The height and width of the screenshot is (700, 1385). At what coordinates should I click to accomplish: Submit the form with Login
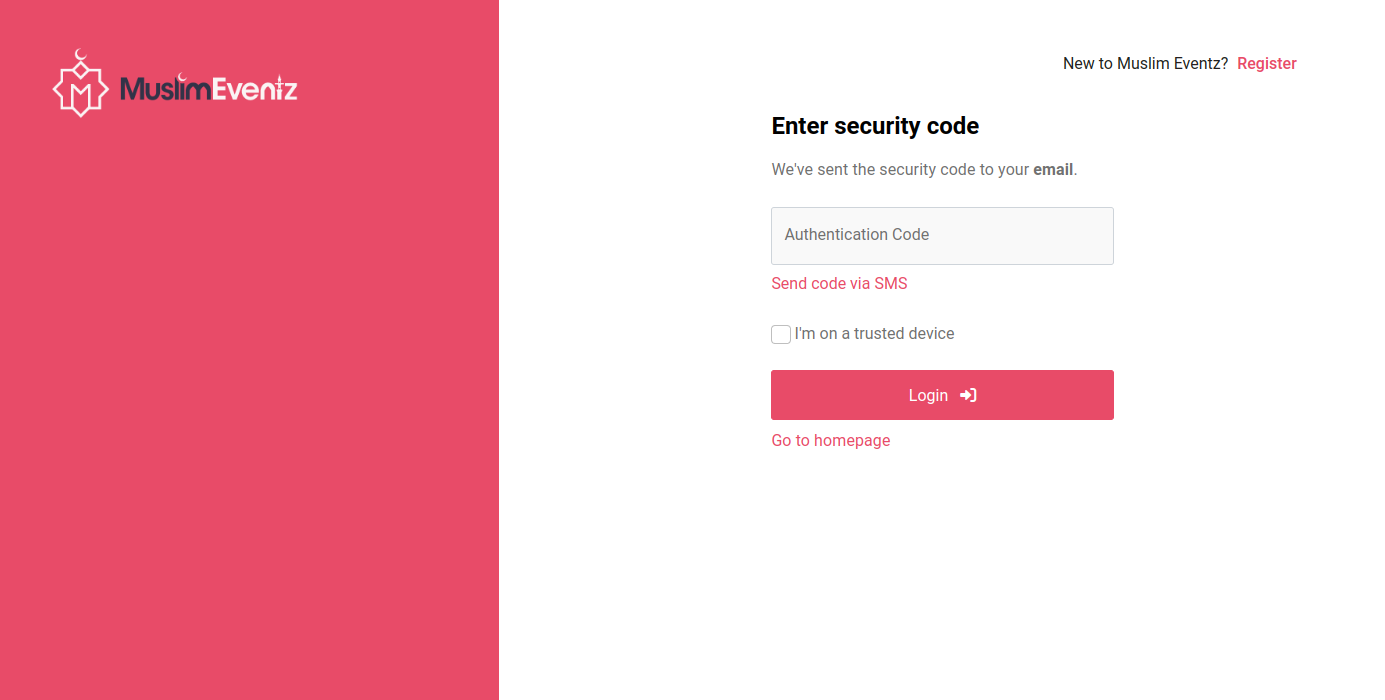pyautogui.click(x=942, y=395)
